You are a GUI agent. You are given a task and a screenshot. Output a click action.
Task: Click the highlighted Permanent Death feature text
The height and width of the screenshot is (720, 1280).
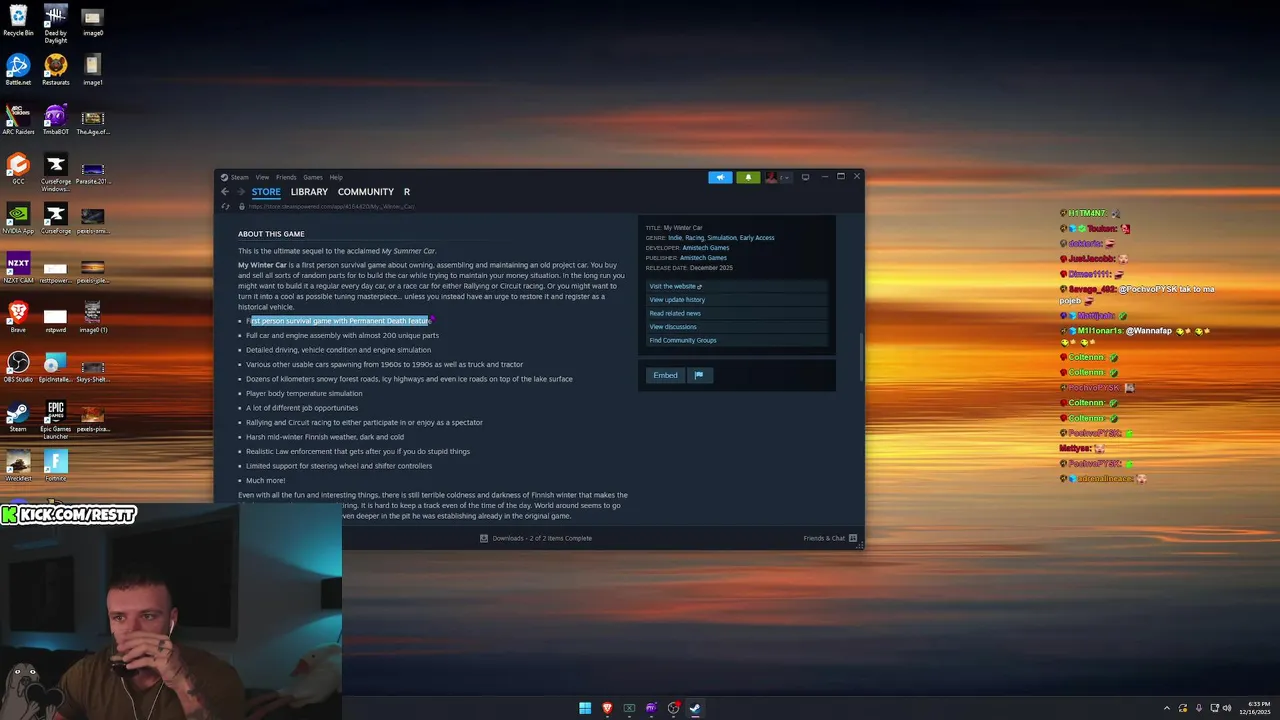340,321
